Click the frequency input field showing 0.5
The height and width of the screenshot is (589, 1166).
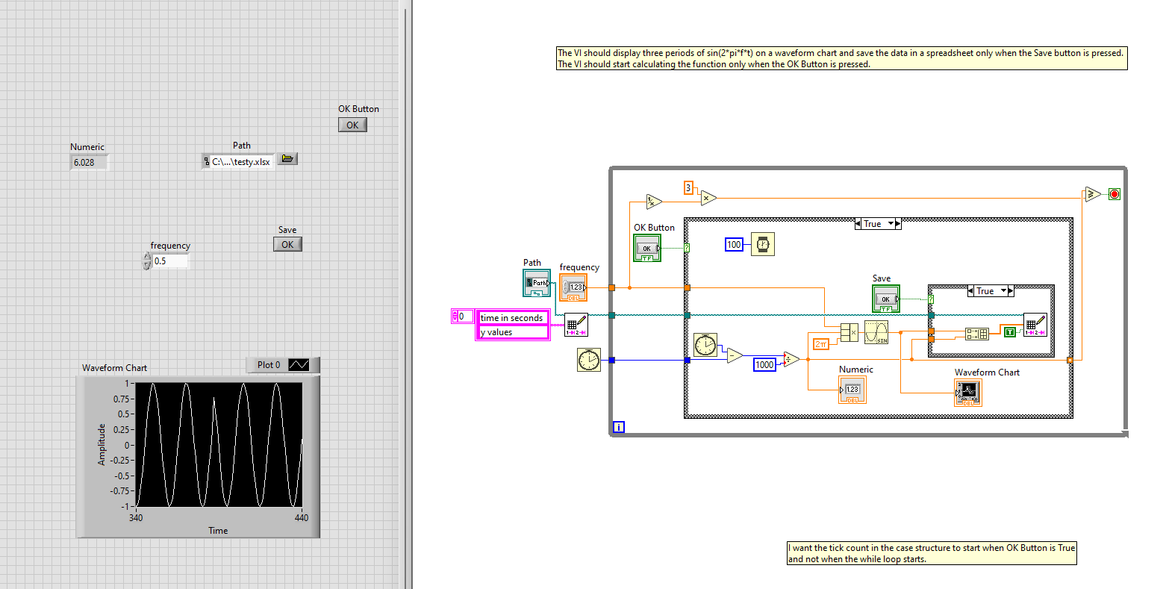(170, 261)
